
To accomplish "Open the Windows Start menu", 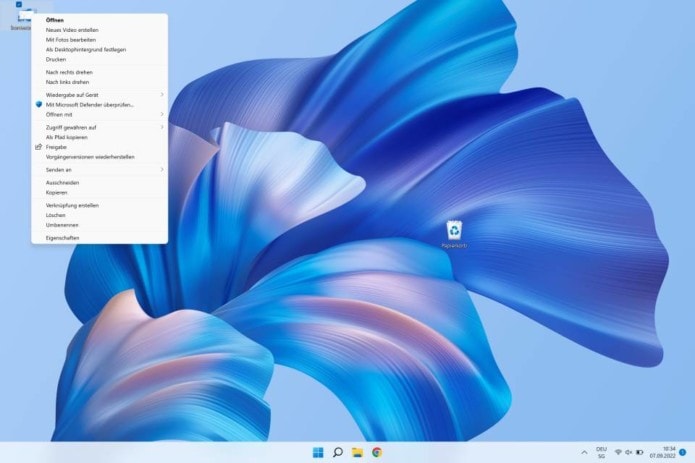I will pos(318,452).
